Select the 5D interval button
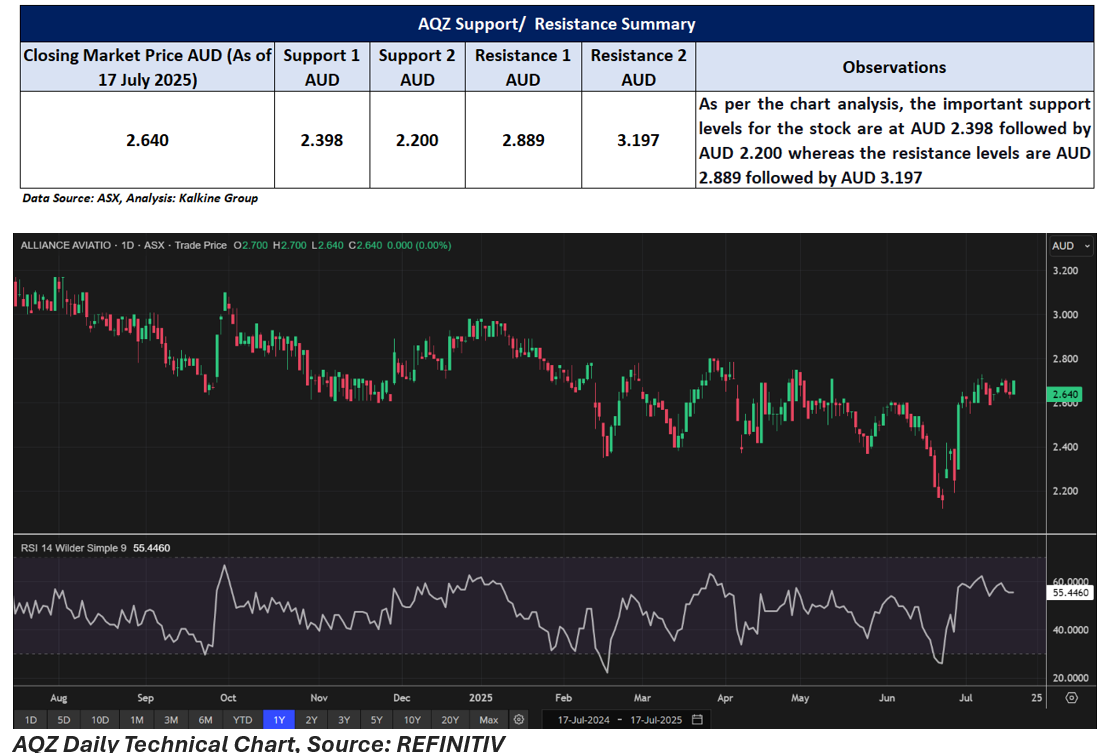 (x=64, y=719)
